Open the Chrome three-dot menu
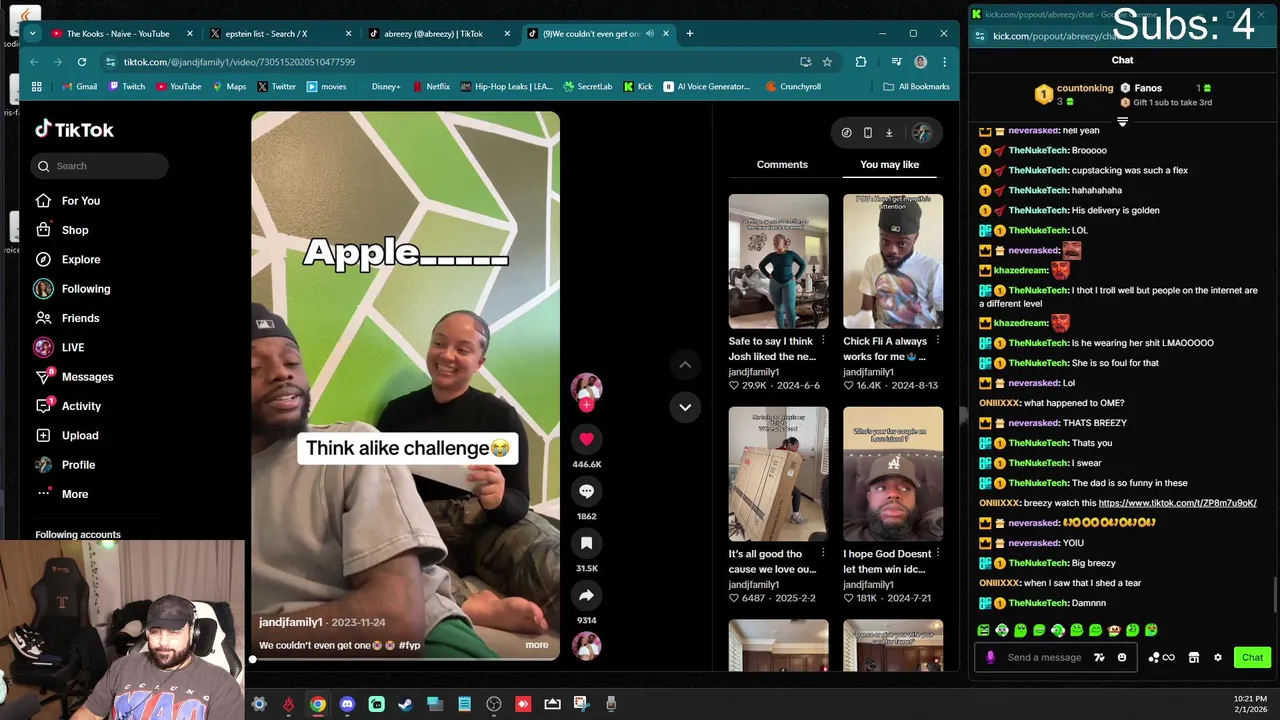 (944, 62)
